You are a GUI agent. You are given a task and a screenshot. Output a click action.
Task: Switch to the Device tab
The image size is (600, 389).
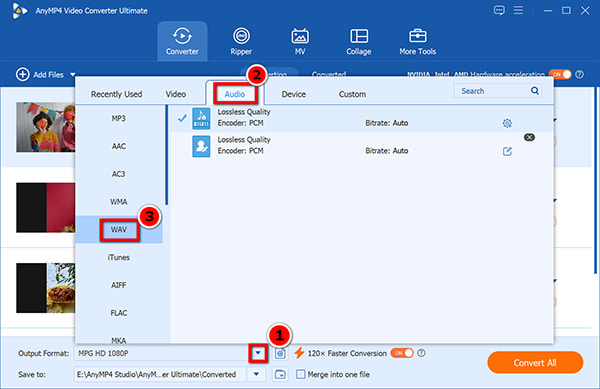pyautogui.click(x=293, y=94)
